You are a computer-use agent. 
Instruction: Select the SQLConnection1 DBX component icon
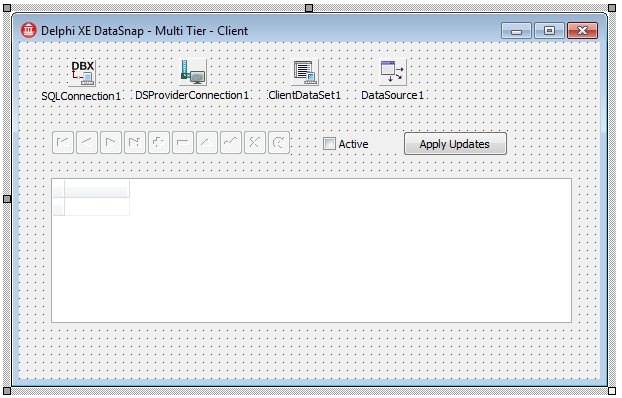pos(82,73)
